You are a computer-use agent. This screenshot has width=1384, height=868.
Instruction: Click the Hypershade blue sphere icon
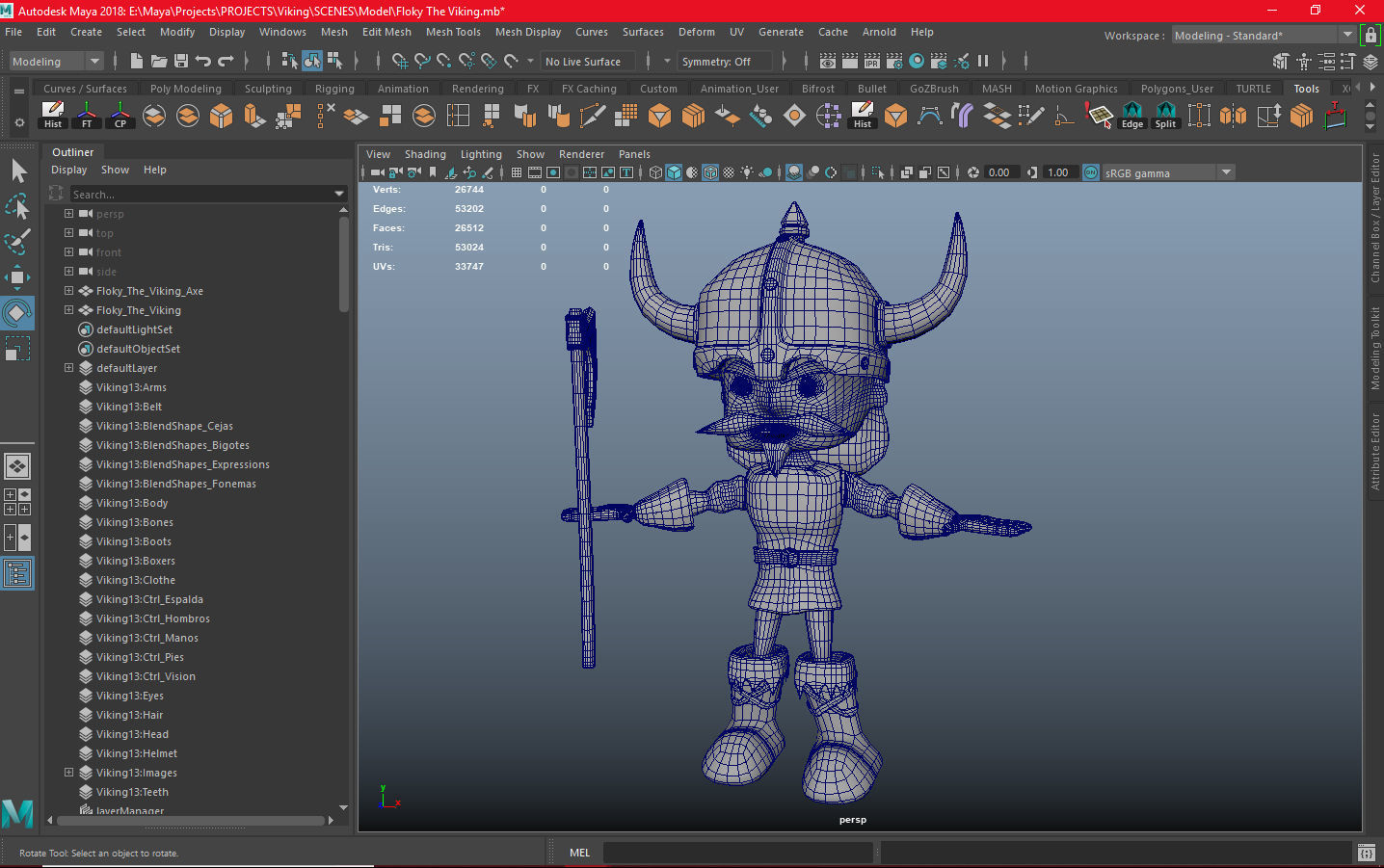917,61
